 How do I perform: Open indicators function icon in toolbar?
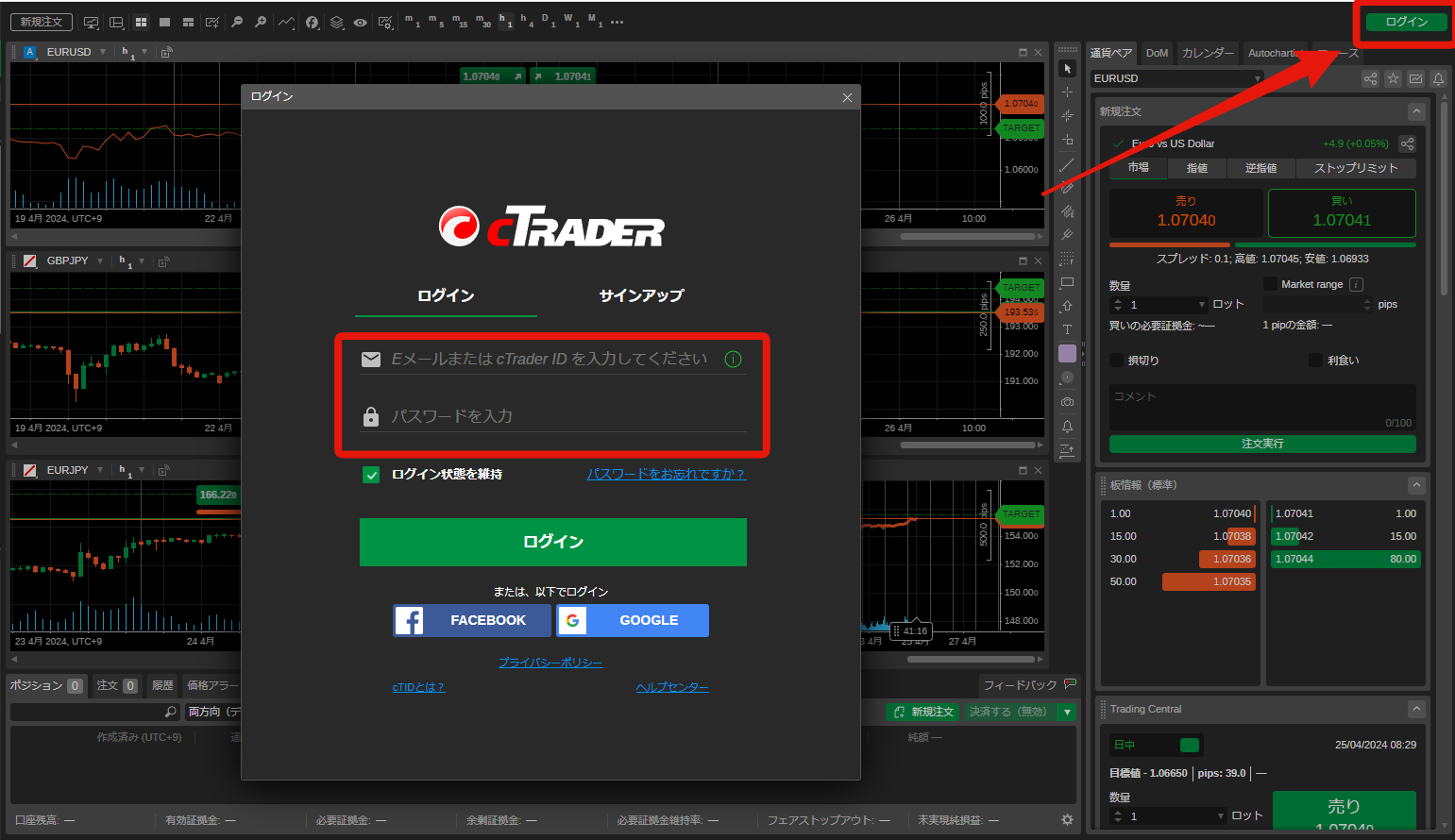pos(313,22)
